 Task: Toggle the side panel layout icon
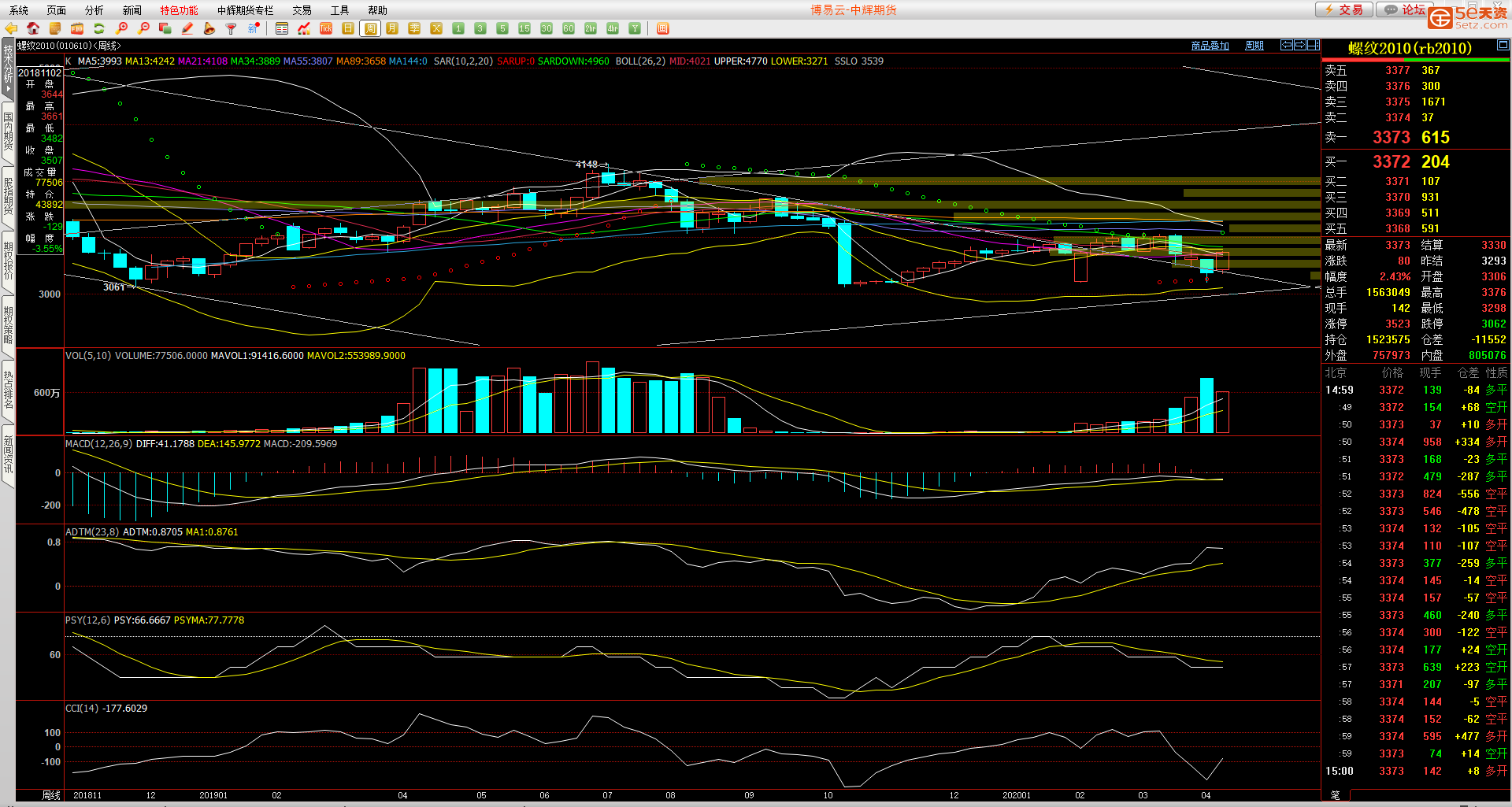[x=1314, y=45]
